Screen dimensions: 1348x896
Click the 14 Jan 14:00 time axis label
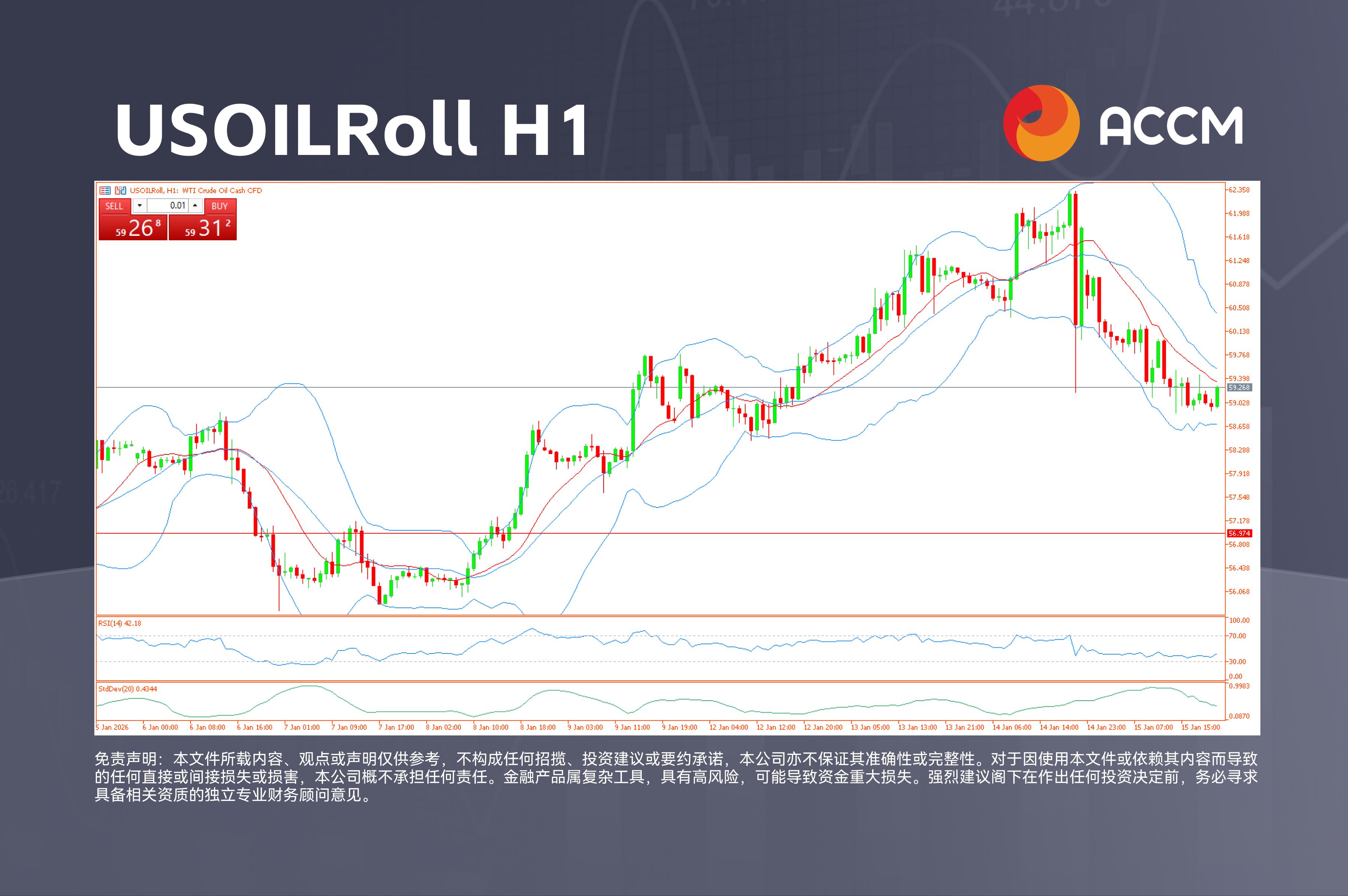click(x=1059, y=728)
